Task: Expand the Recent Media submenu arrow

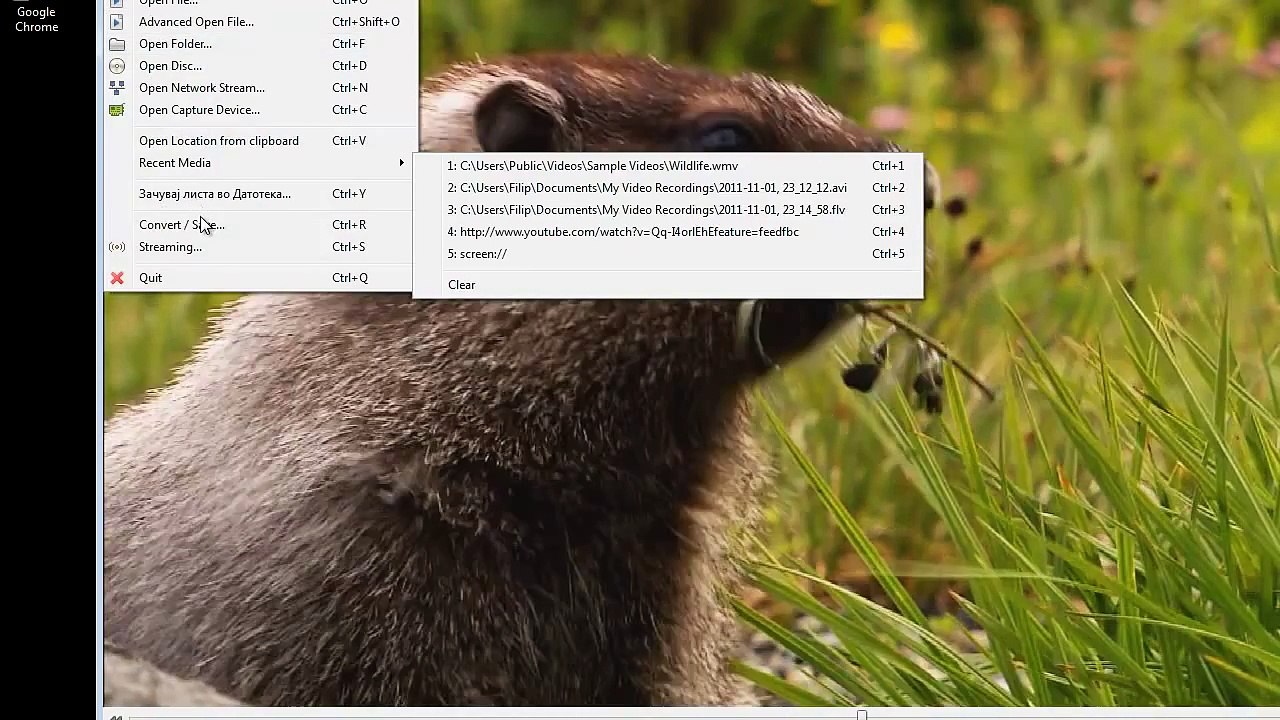Action: 402,163
